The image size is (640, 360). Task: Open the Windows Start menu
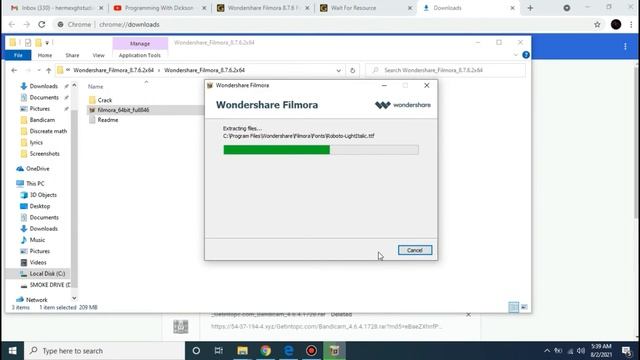tap(12, 351)
